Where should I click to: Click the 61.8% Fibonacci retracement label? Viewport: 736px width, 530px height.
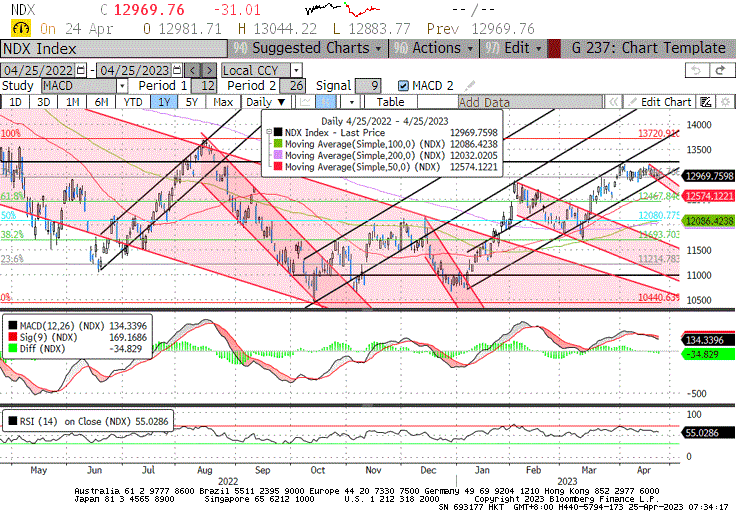coord(12,196)
